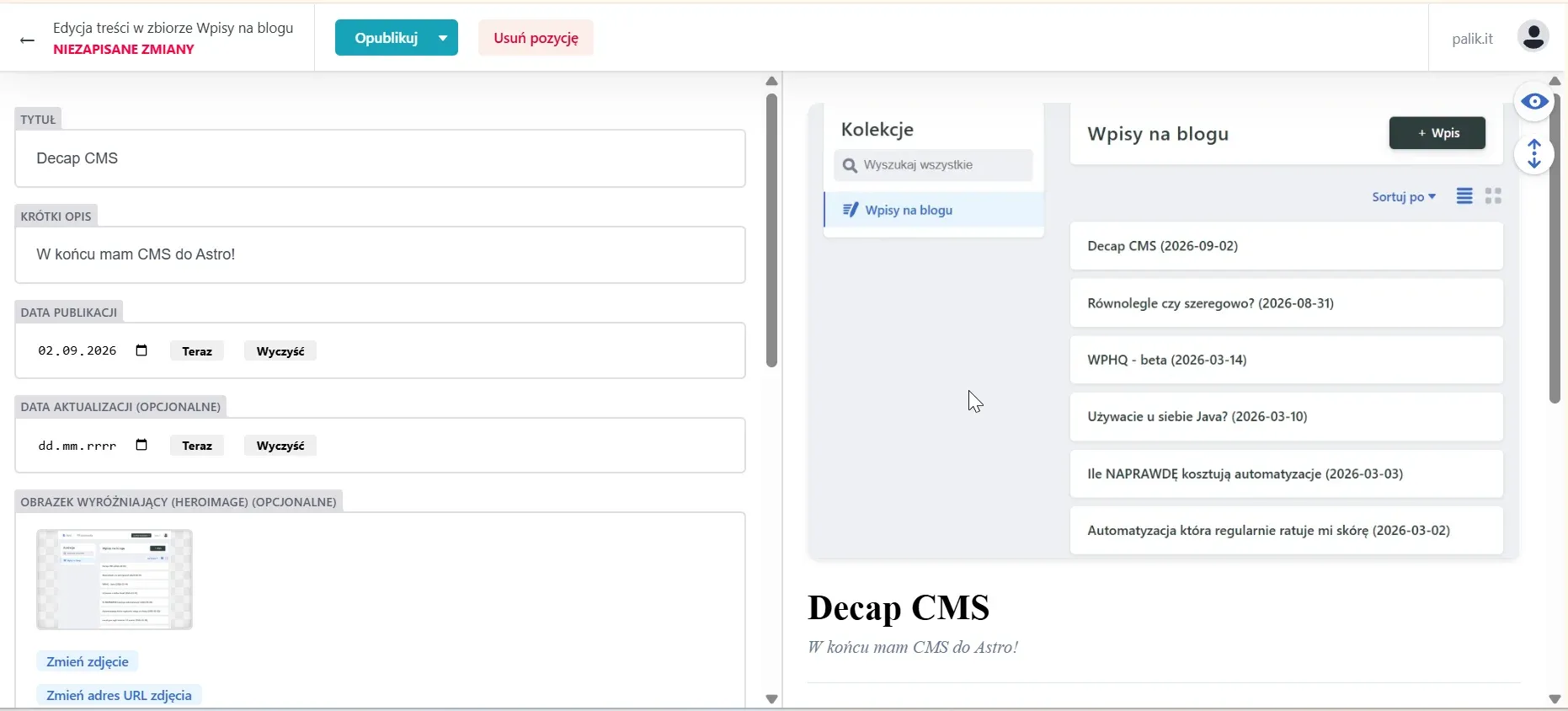The width and height of the screenshot is (1568, 711).
Task: Open the Sortuj po dropdown
Action: coord(1403,197)
